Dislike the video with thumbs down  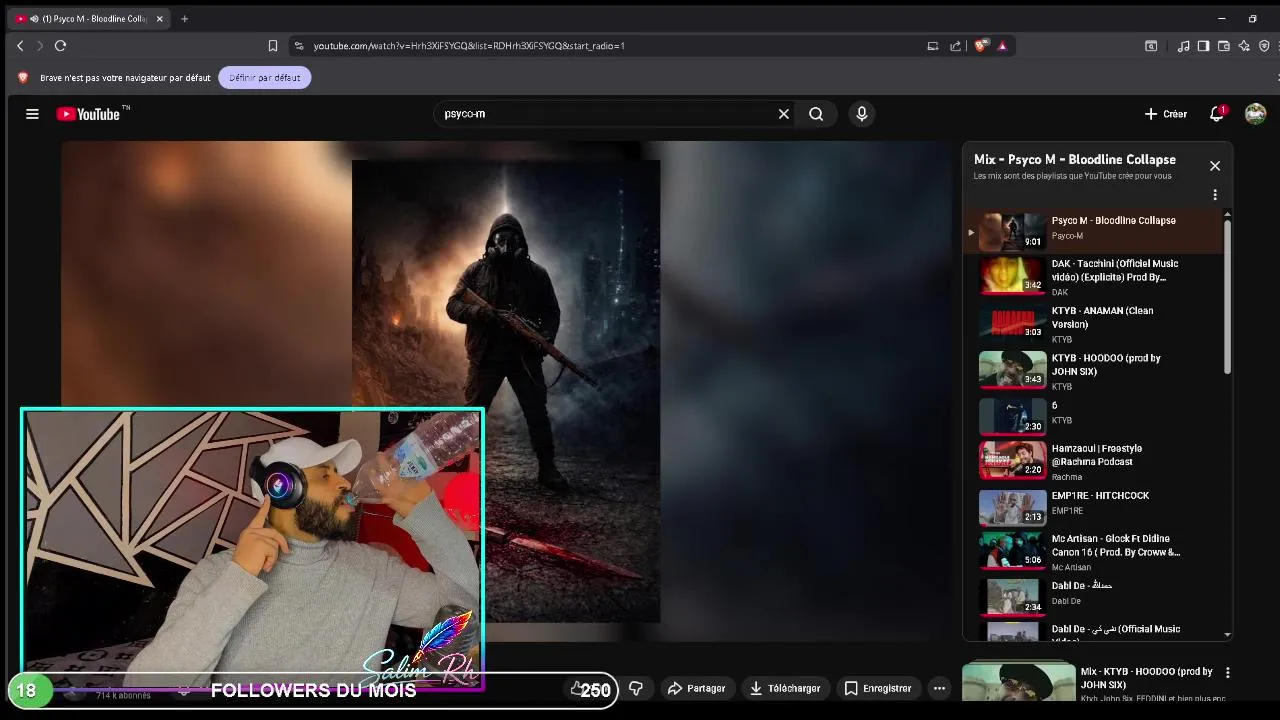tap(636, 688)
